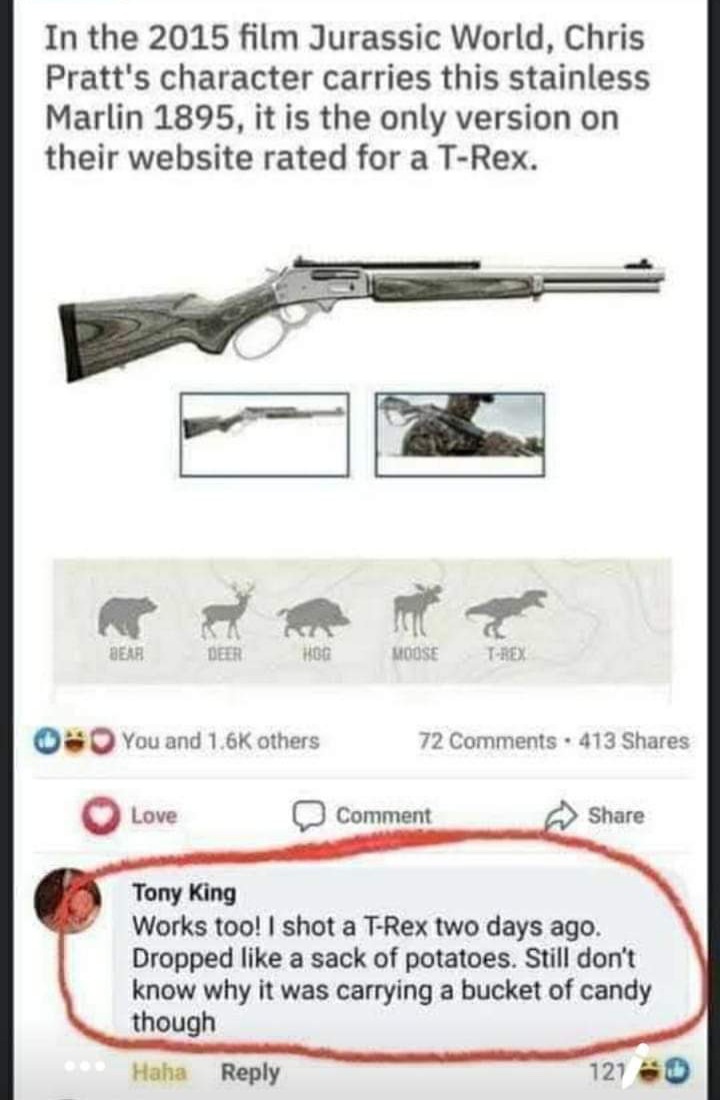Select the bear silhouette icon
Image resolution: width=720 pixels, height=1100 pixels.
(127, 616)
